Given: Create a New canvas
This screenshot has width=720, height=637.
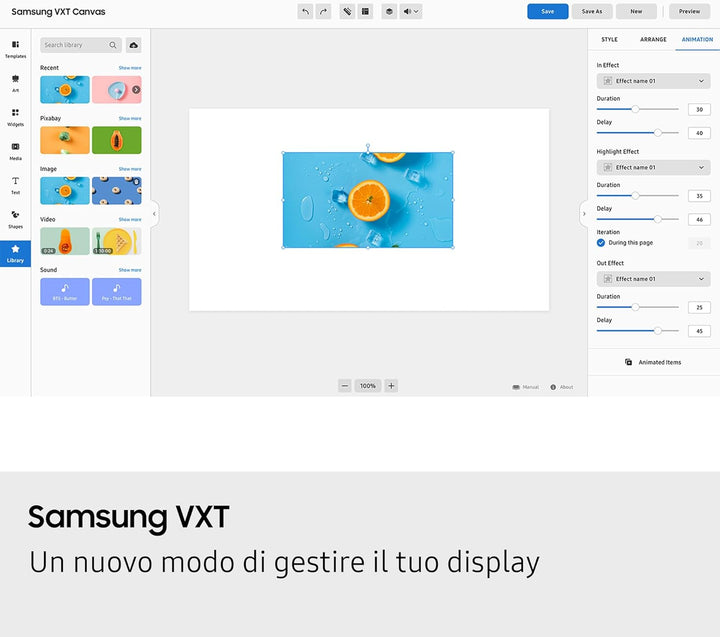Looking at the screenshot, I should [636, 11].
